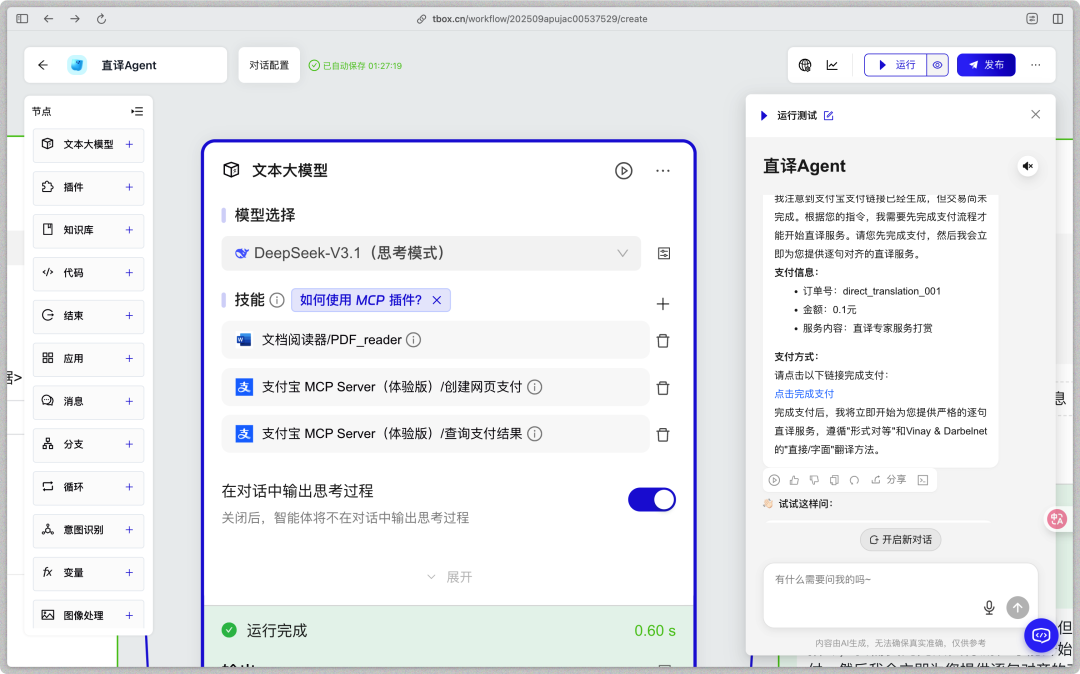Send the message with arrow button
This screenshot has width=1080, height=674.
click(x=1017, y=607)
